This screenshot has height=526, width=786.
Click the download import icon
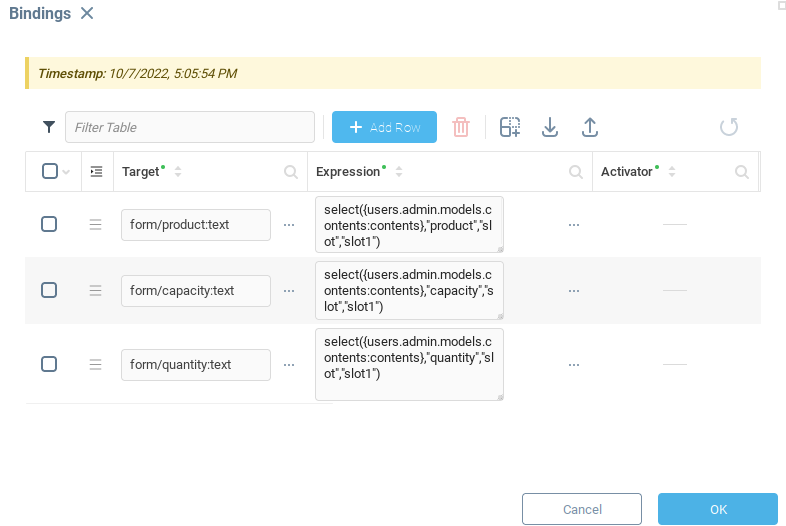[549, 127]
